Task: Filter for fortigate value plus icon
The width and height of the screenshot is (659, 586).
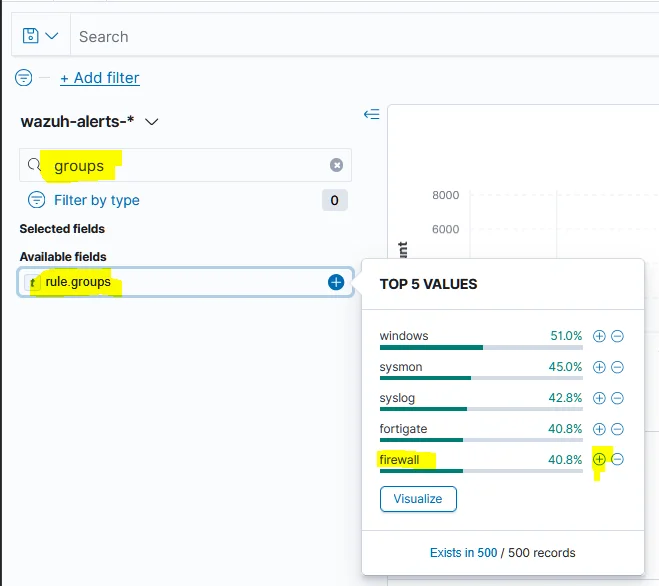Action: pos(599,429)
